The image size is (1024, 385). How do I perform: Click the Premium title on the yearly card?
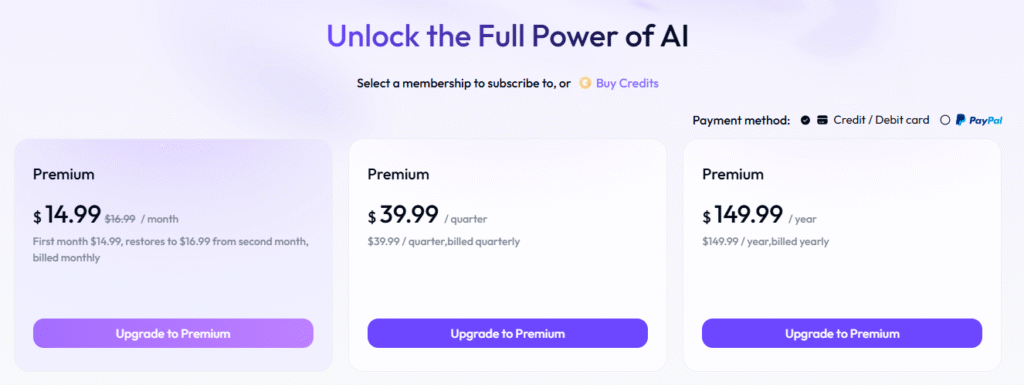[733, 174]
